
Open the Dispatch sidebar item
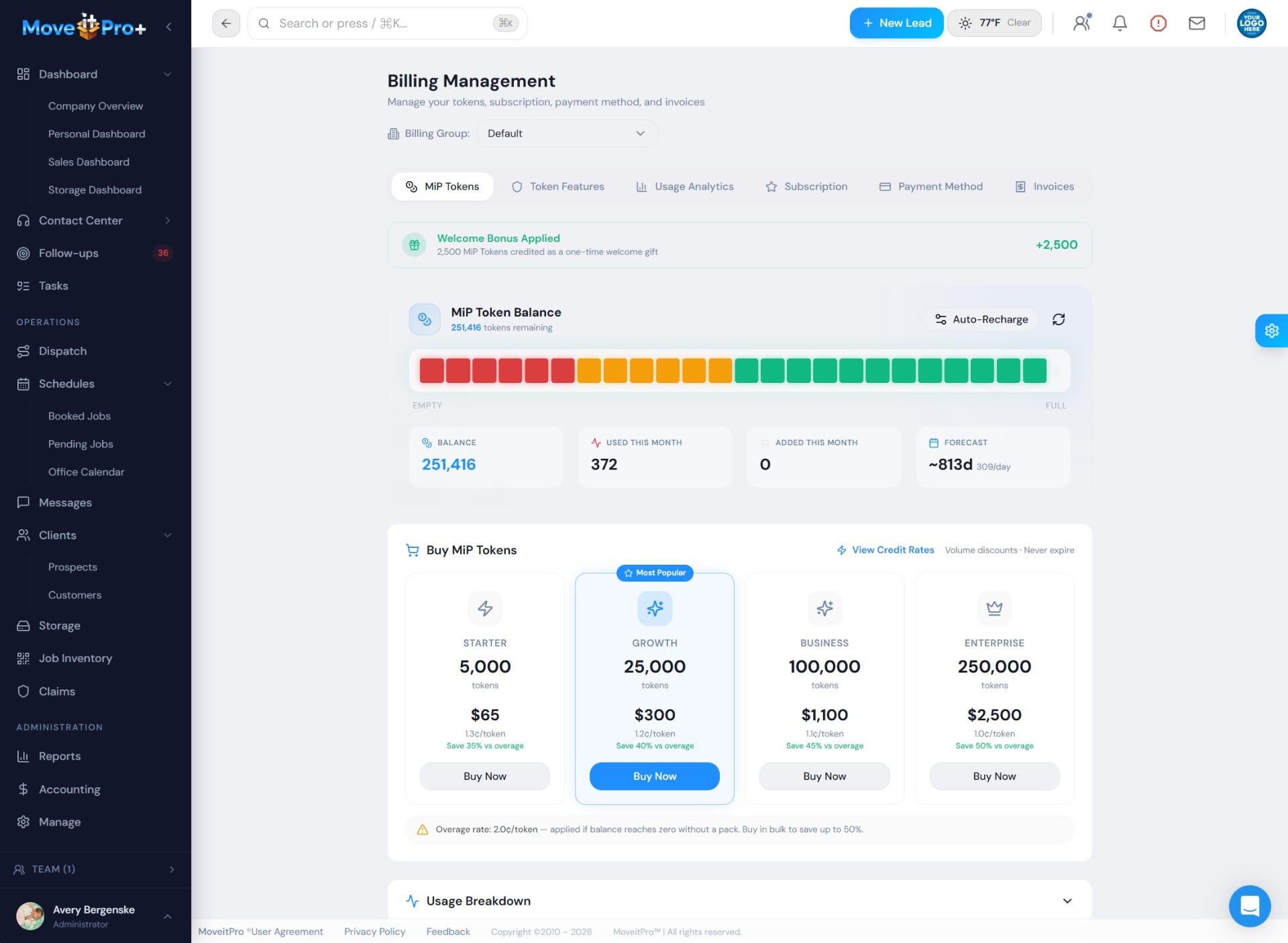click(x=95, y=351)
